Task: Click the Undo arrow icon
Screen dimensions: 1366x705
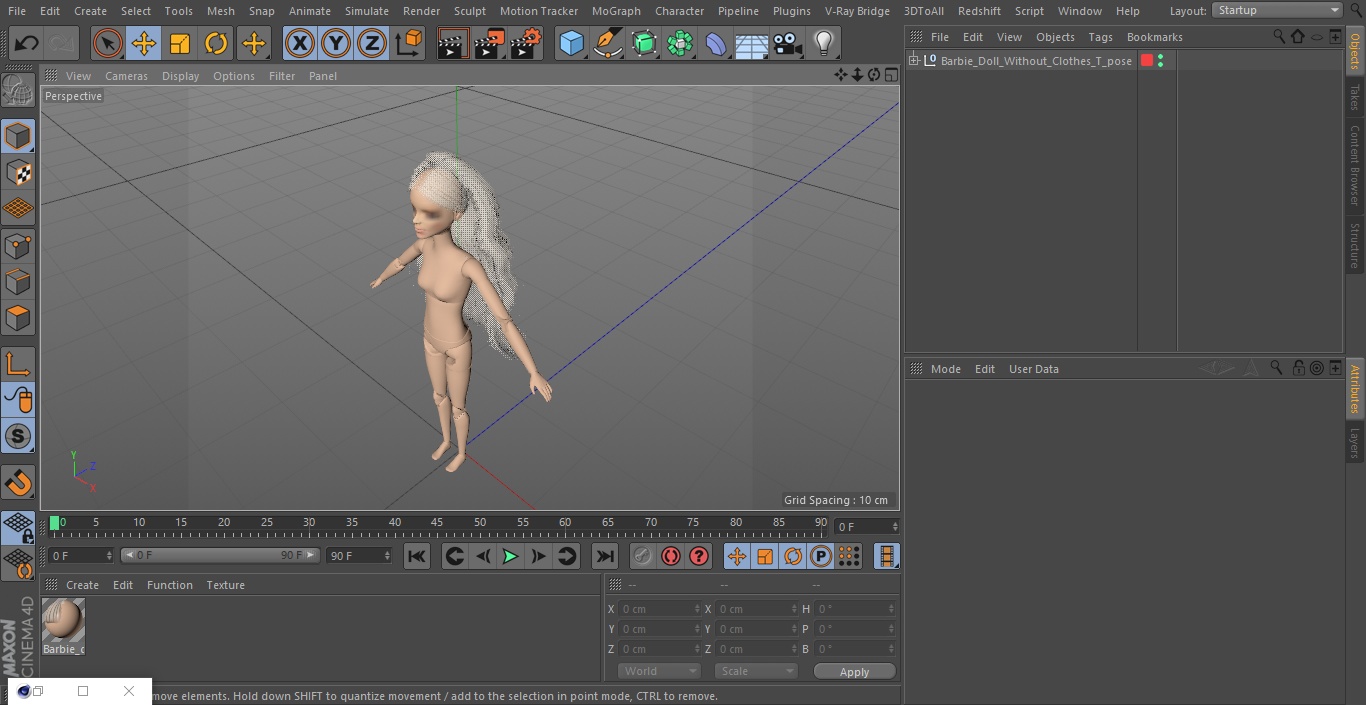Action: click(27, 43)
